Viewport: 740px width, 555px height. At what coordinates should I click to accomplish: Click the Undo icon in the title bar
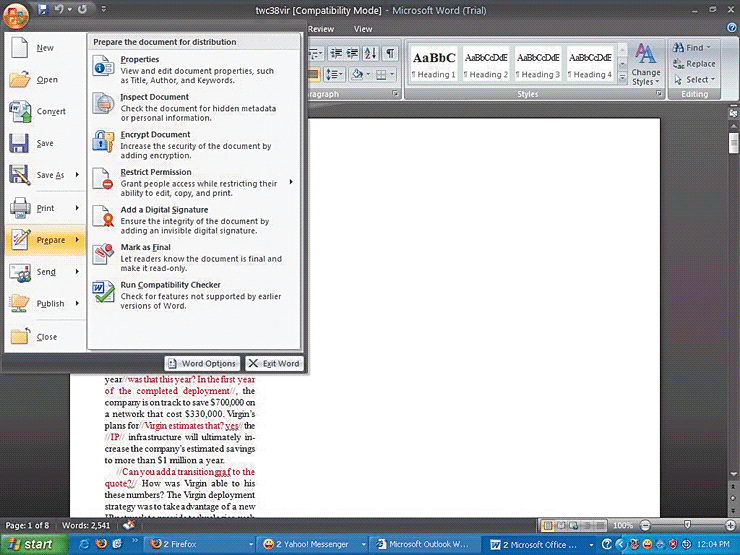[59, 9]
